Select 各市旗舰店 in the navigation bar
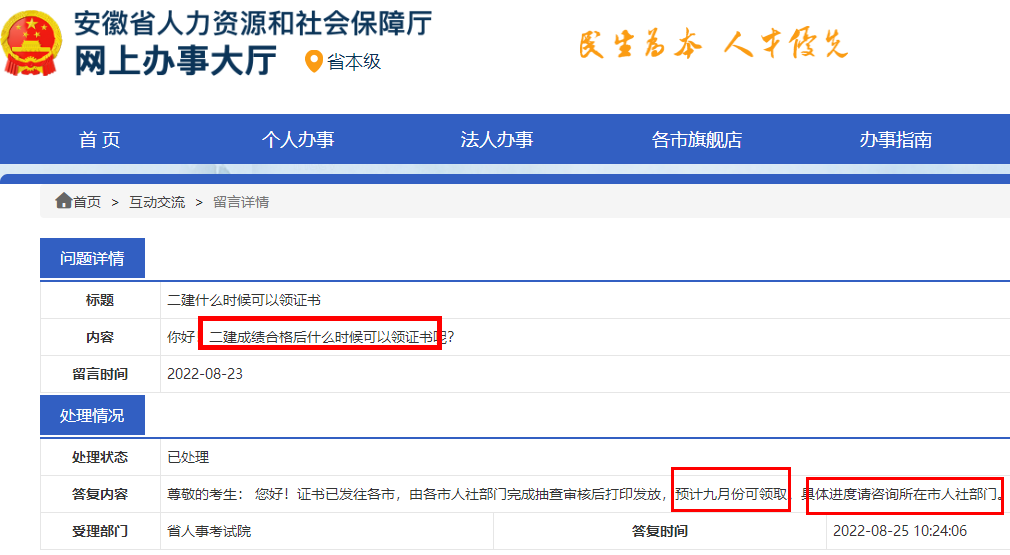 (697, 140)
